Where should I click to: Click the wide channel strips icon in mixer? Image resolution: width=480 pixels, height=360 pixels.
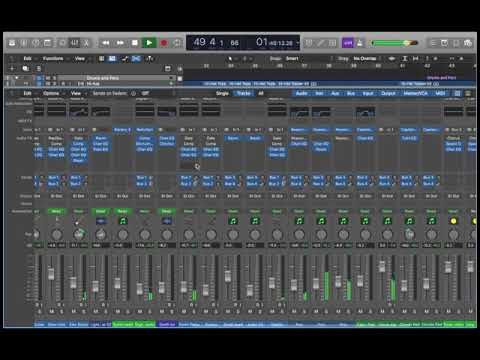point(468,93)
